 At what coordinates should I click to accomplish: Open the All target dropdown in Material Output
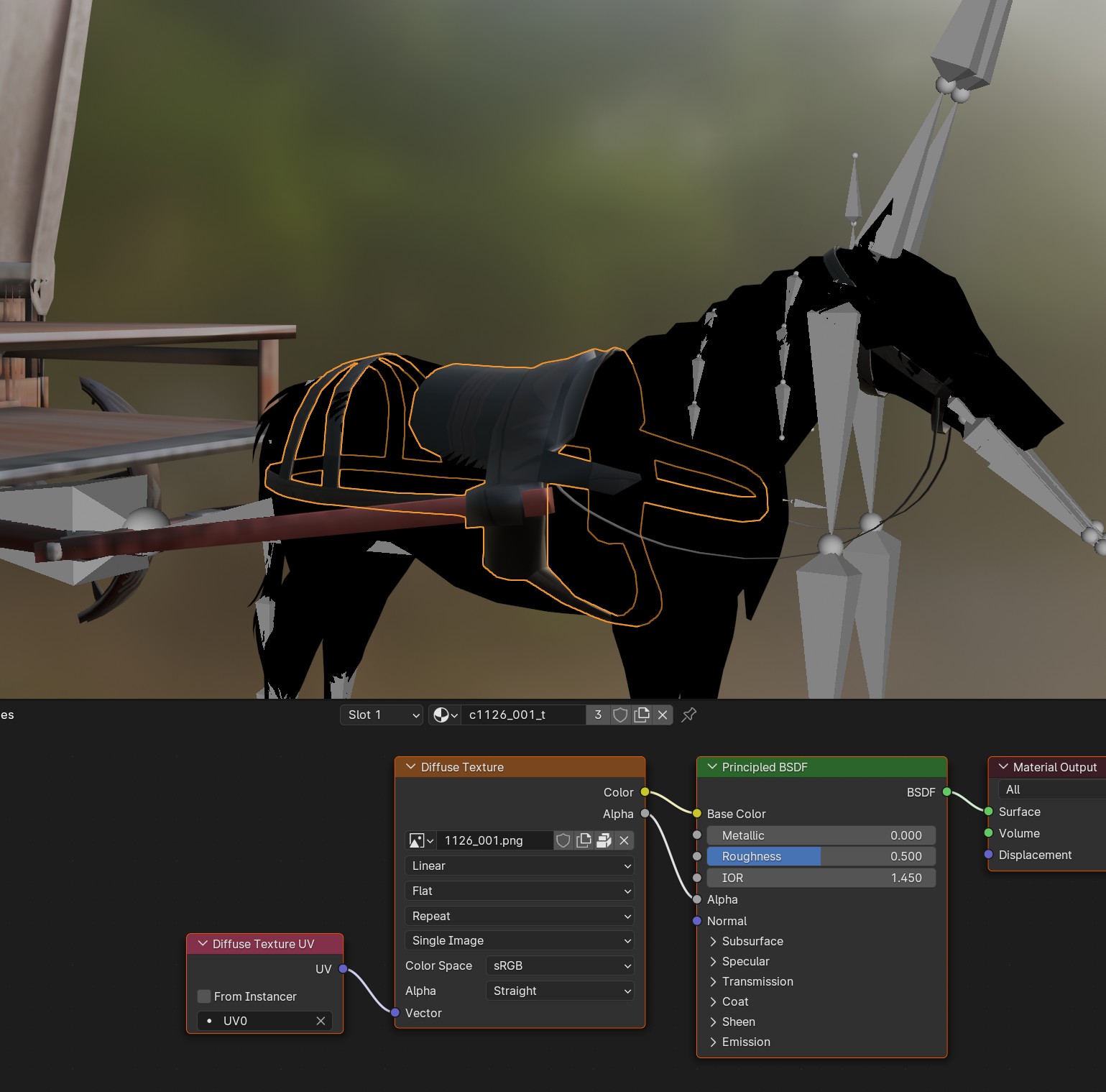click(1052, 789)
